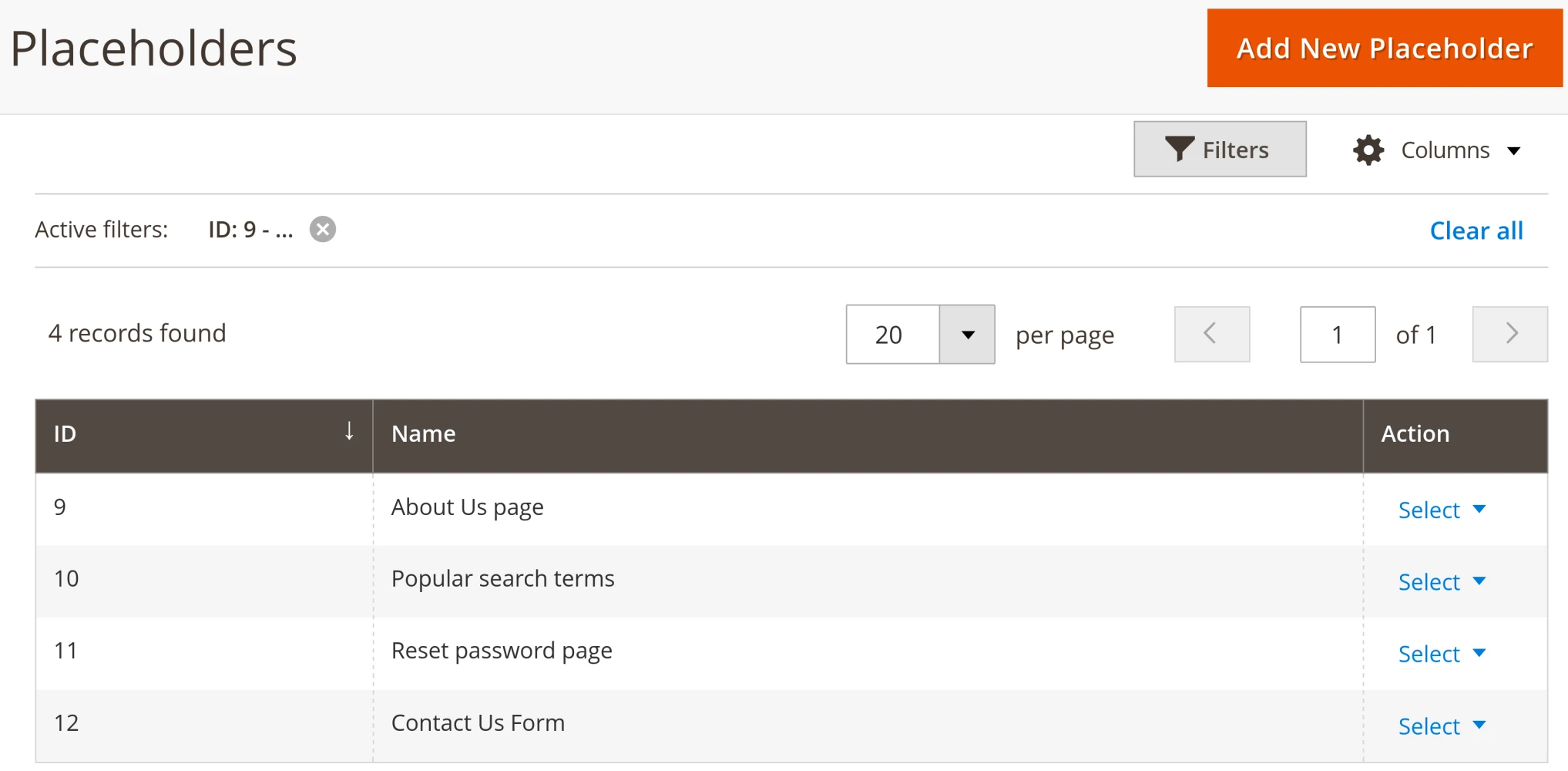Clear all active filters
This screenshot has height=771, width=1568.
click(x=1476, y=230)
